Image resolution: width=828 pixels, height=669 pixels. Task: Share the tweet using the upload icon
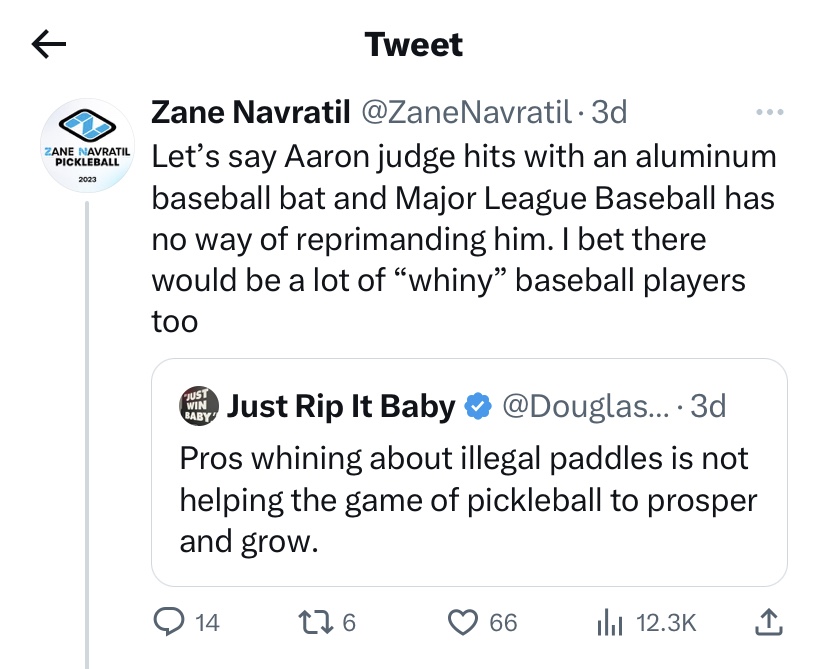(x=766, y=623)
